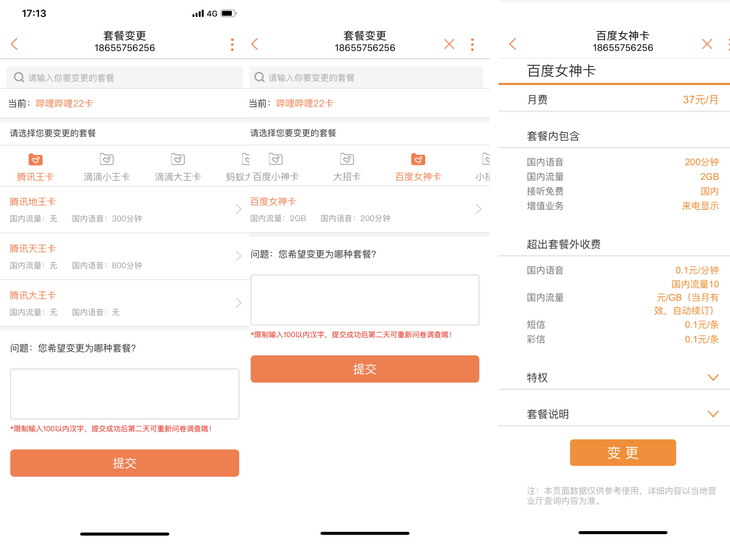Tap the back arrow on 百度女神卡 detail page
Image resolution: width=730 pixels, height=548 pixels.
[513, 44]
